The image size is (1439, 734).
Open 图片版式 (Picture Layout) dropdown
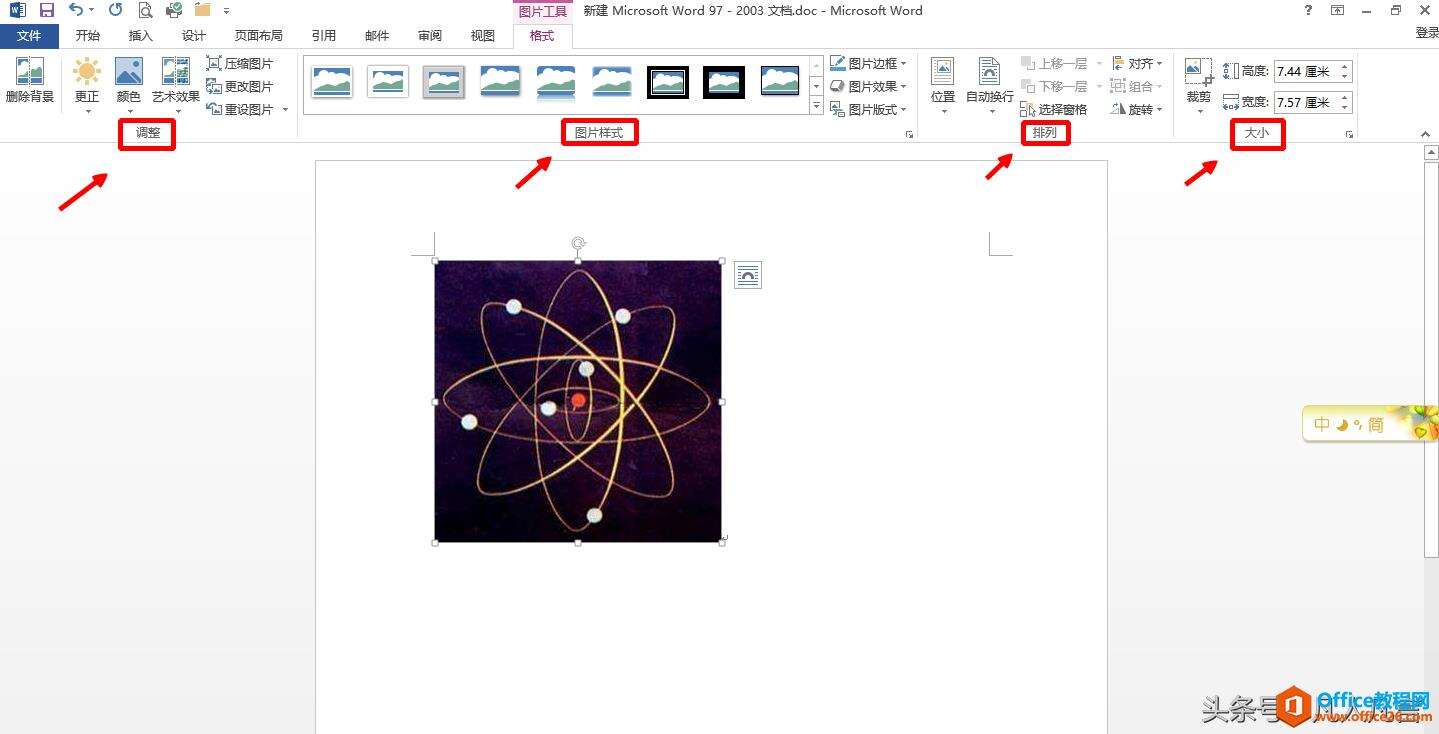(x=868, y=109)
